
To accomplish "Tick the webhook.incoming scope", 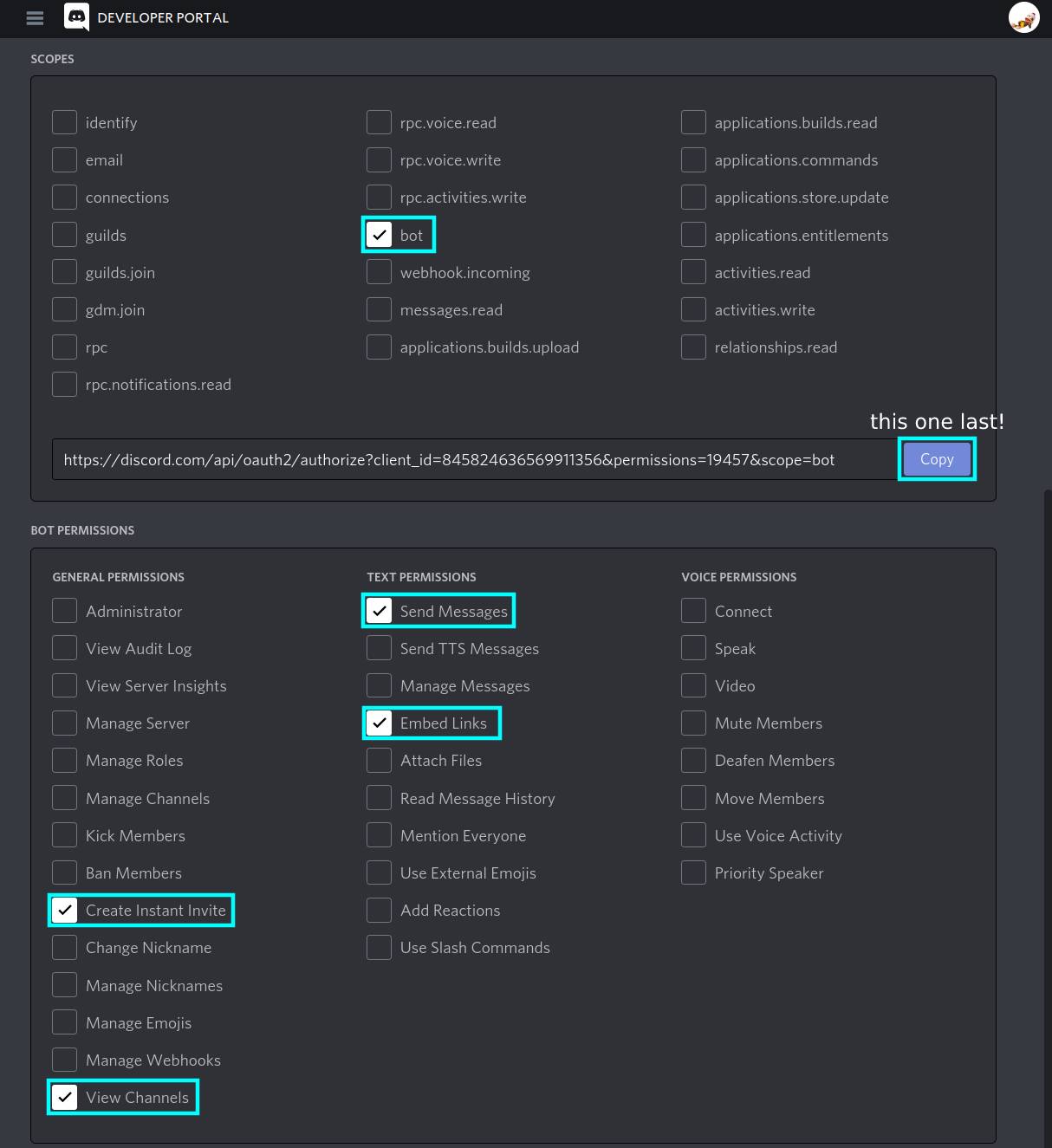I will click(379, 272).
